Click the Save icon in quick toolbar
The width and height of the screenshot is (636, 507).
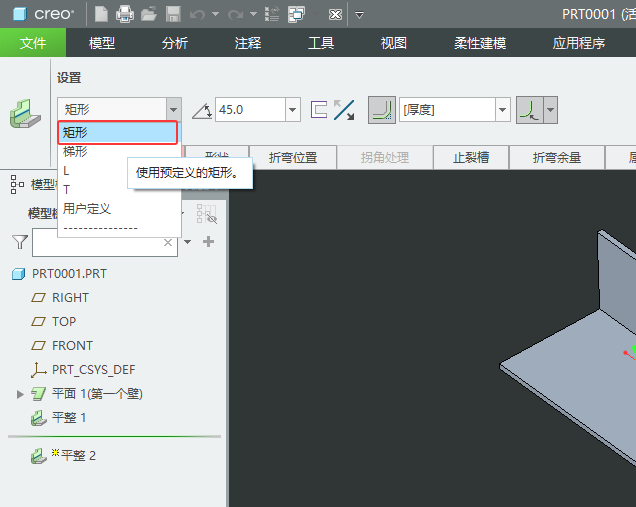point(173,15)
